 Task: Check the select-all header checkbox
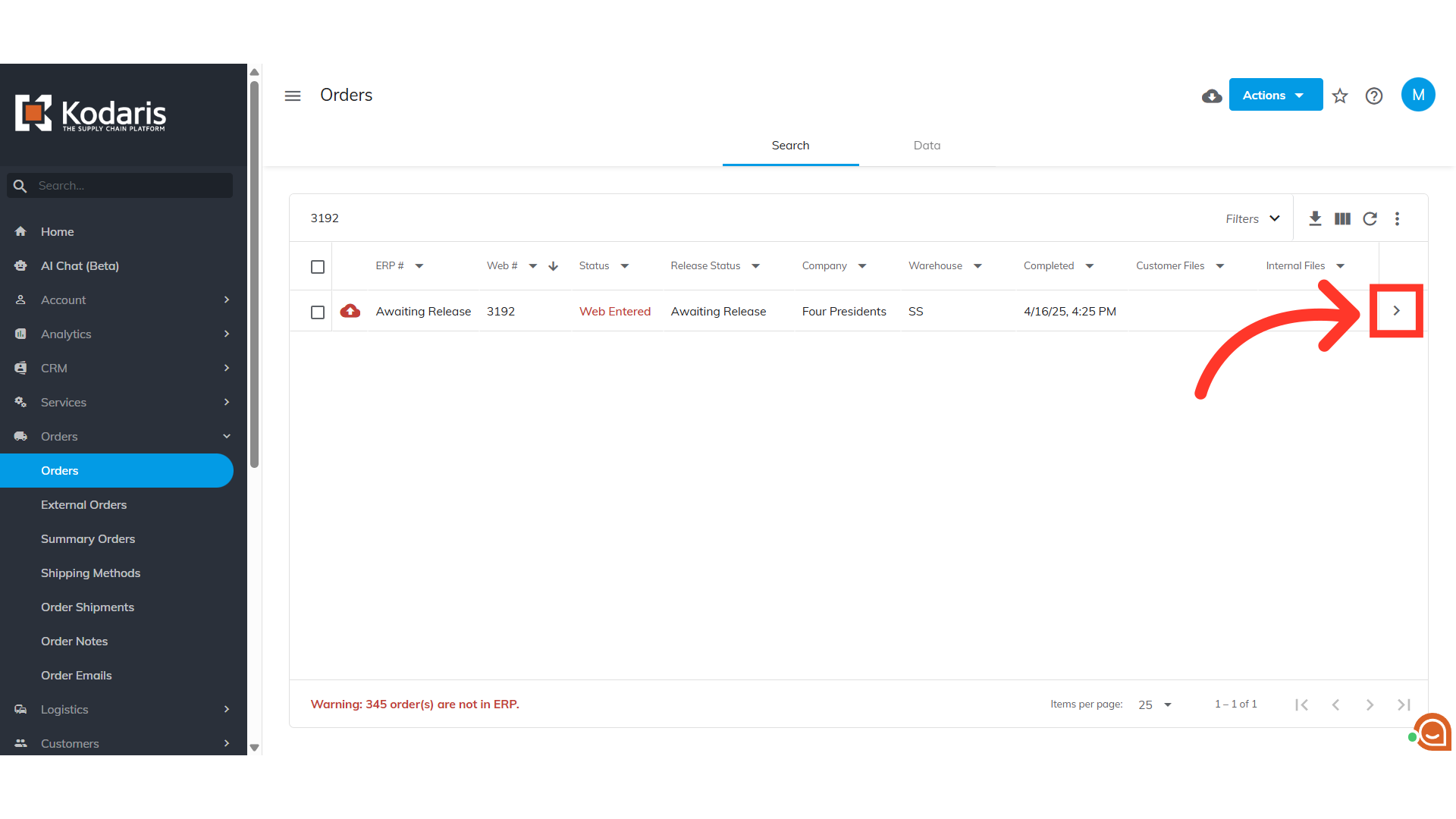point(318,267)
